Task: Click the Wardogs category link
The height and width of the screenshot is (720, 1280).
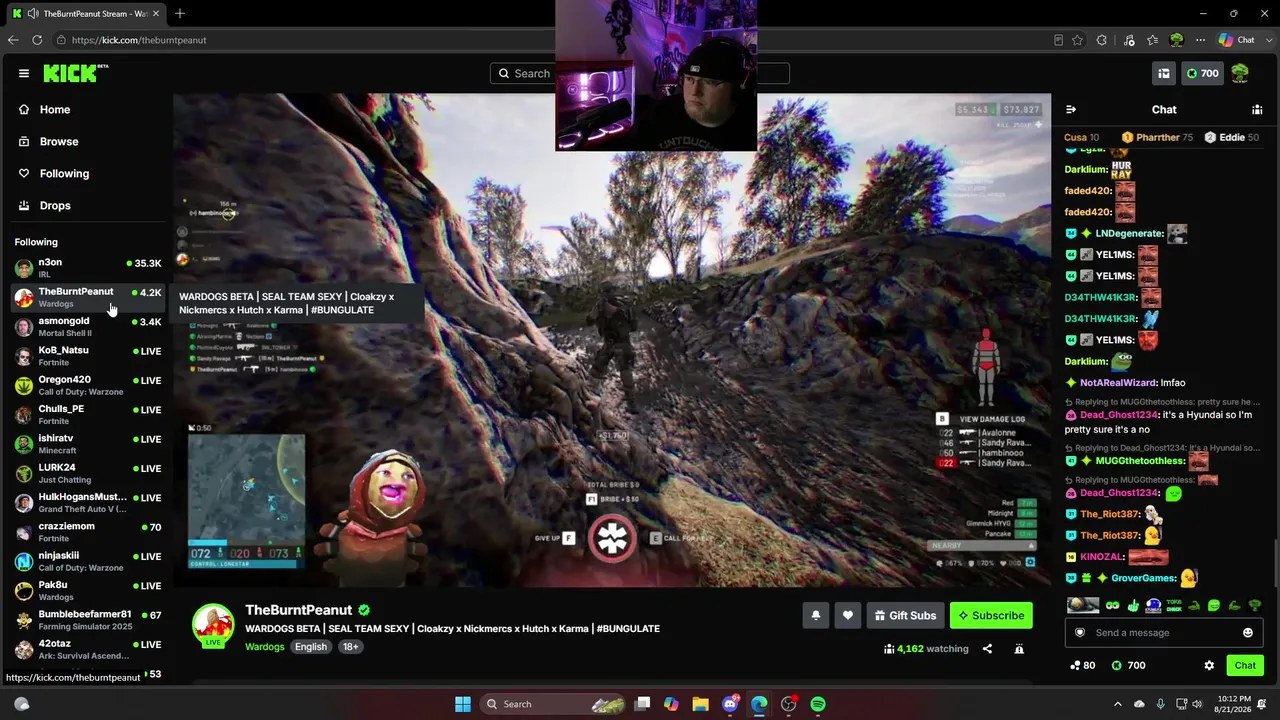Action: (265, 647)
